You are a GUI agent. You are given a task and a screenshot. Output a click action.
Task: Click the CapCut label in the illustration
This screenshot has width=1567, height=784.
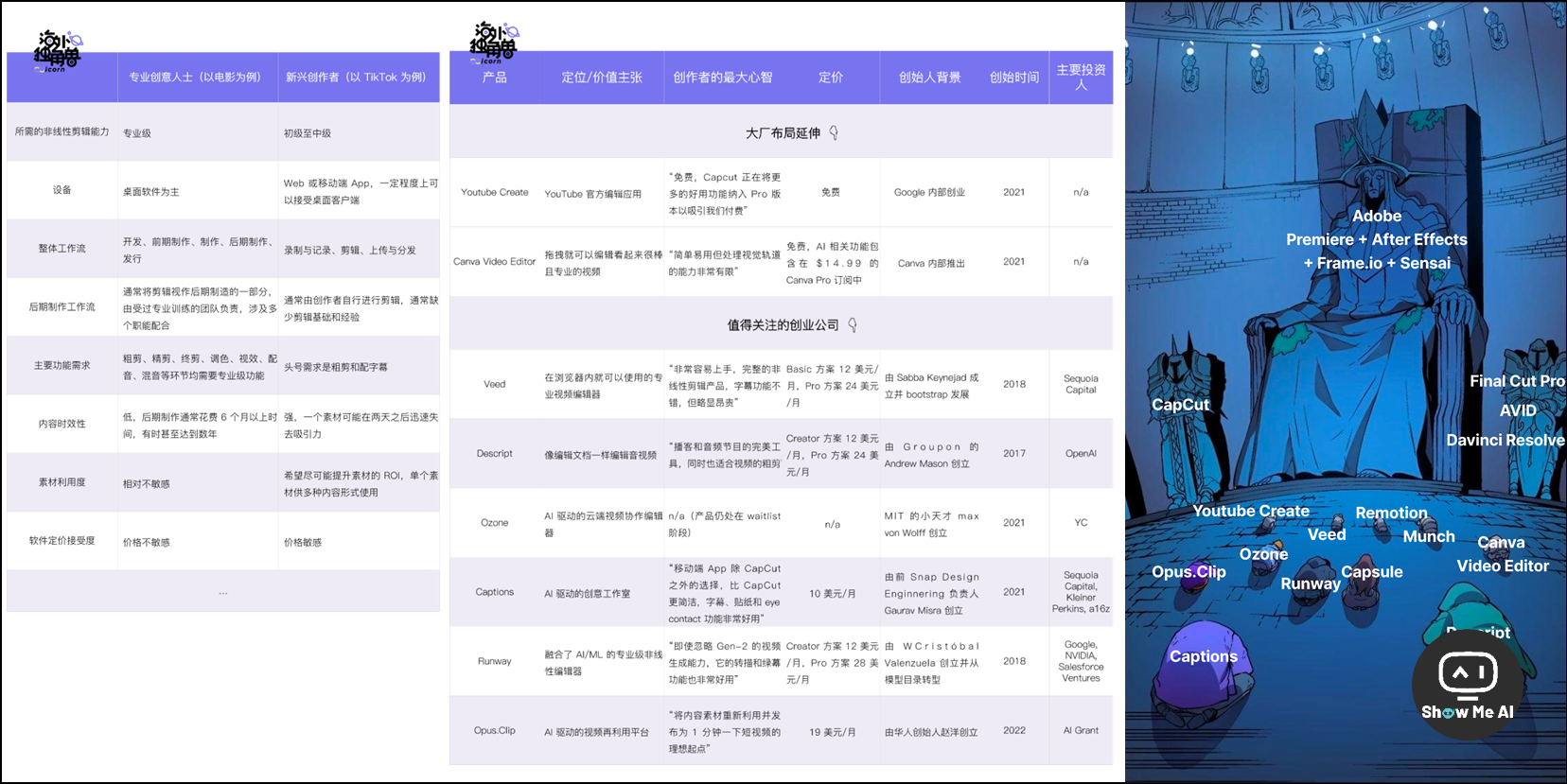click(1181, 405)
